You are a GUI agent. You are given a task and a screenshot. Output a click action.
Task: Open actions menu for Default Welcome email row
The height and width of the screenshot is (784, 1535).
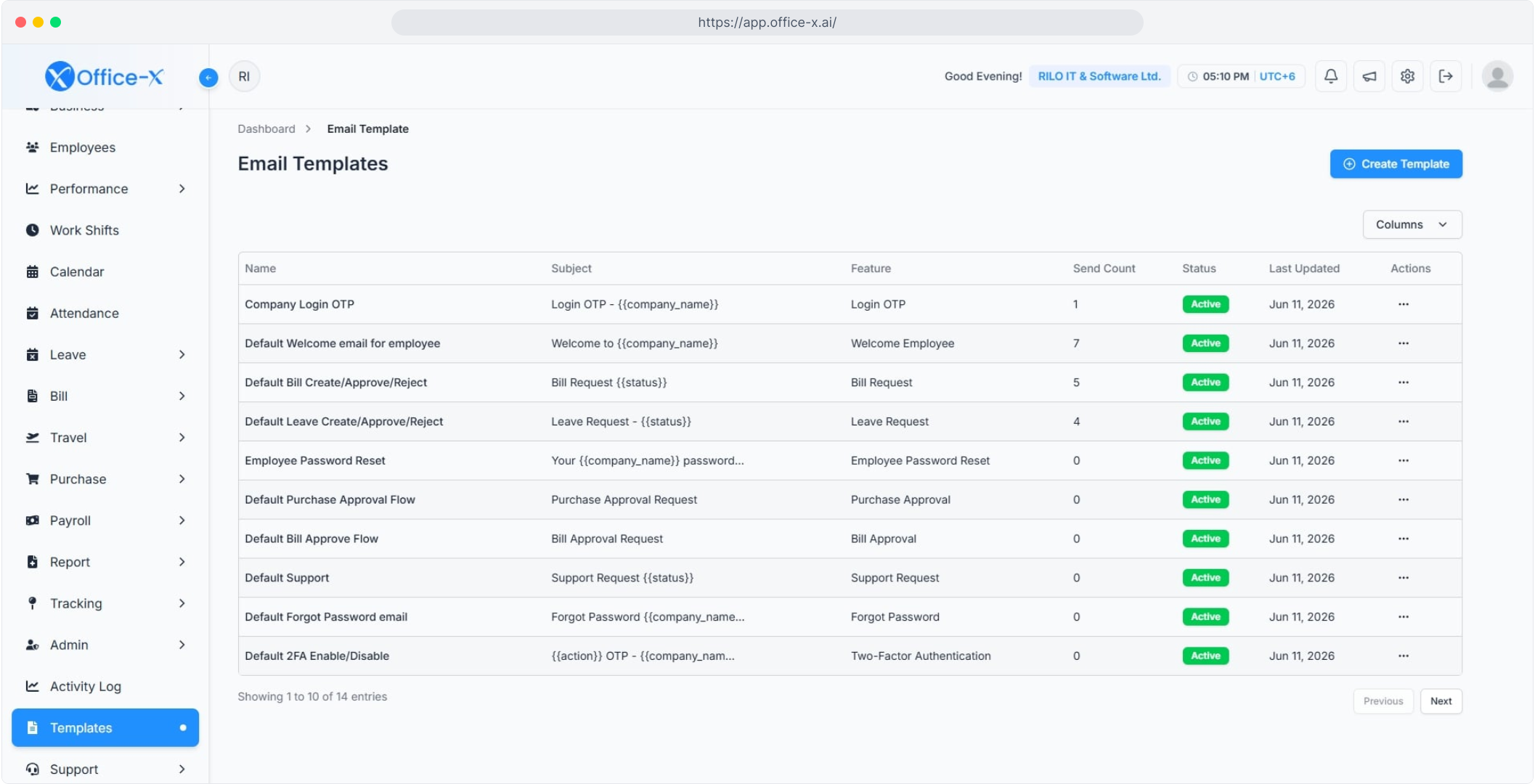tap(1403, 343)
